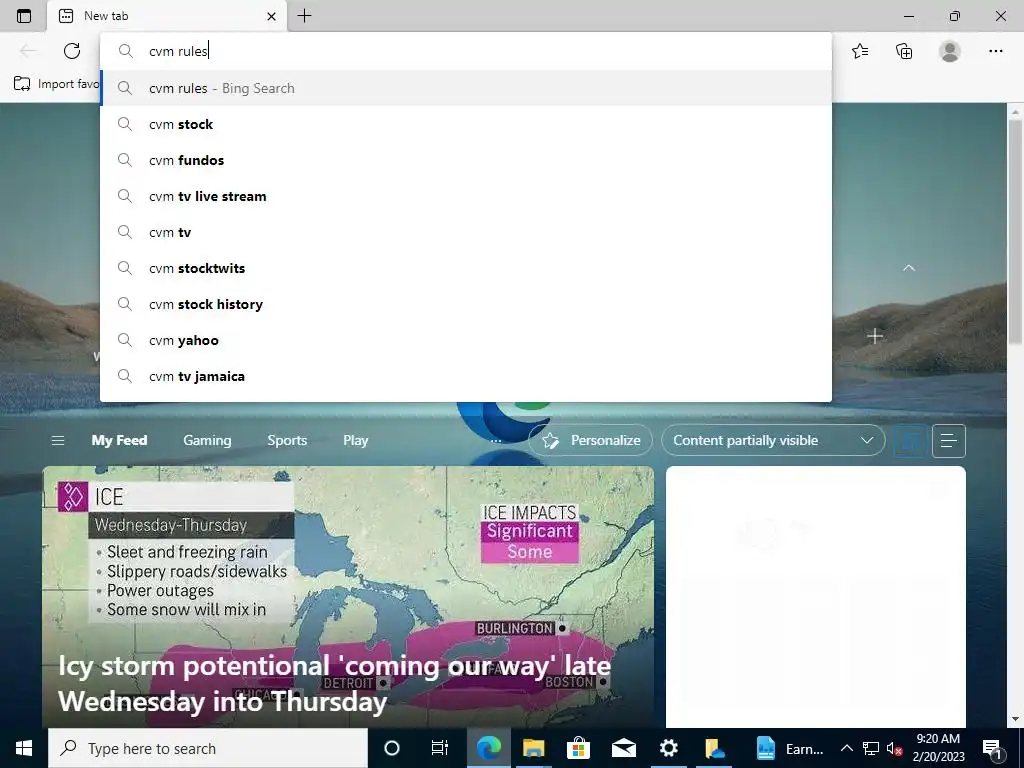Screen dimensions: 1024x768
Task: Open the feed hamburger menu
Action: 57,440
